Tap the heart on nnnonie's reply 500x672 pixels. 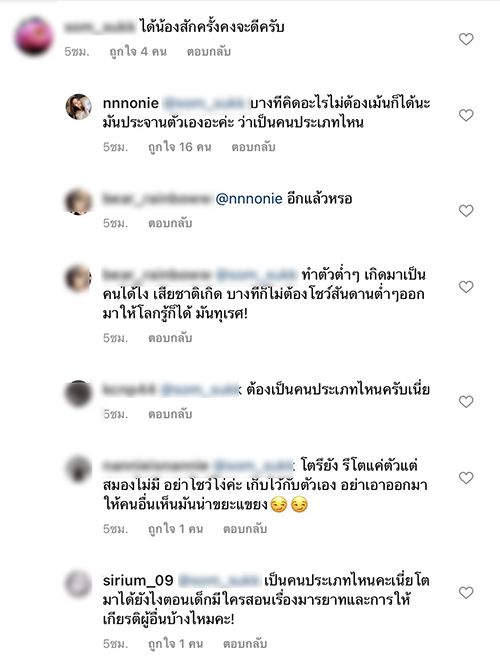point(466,115)
